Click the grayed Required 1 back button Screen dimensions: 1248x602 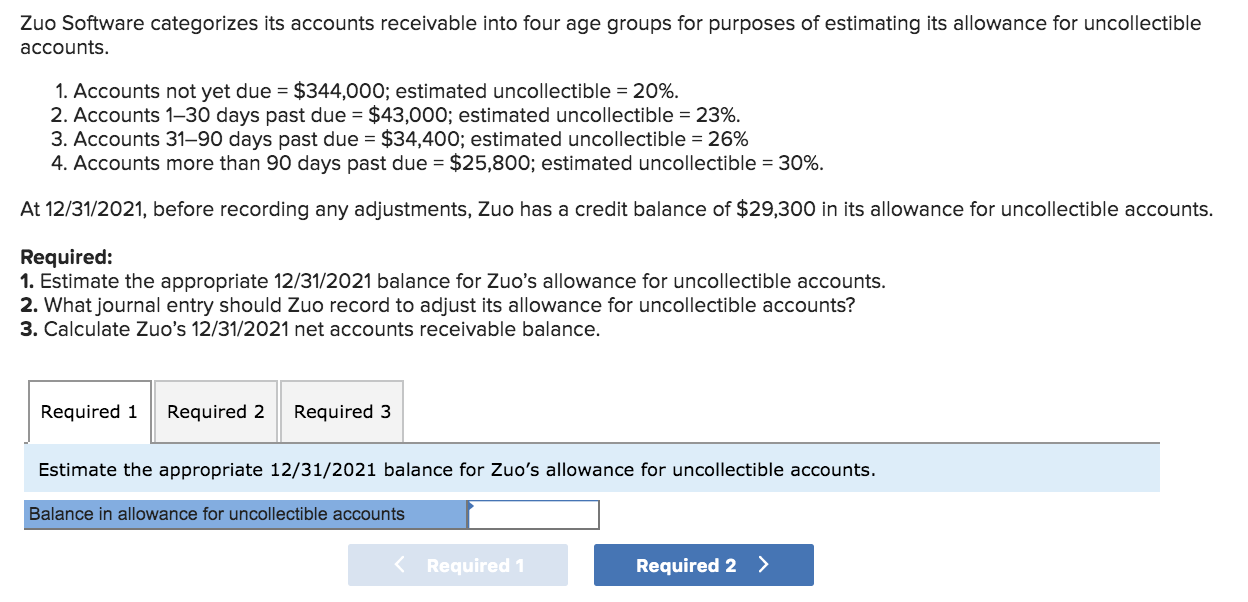click(457, 565)
